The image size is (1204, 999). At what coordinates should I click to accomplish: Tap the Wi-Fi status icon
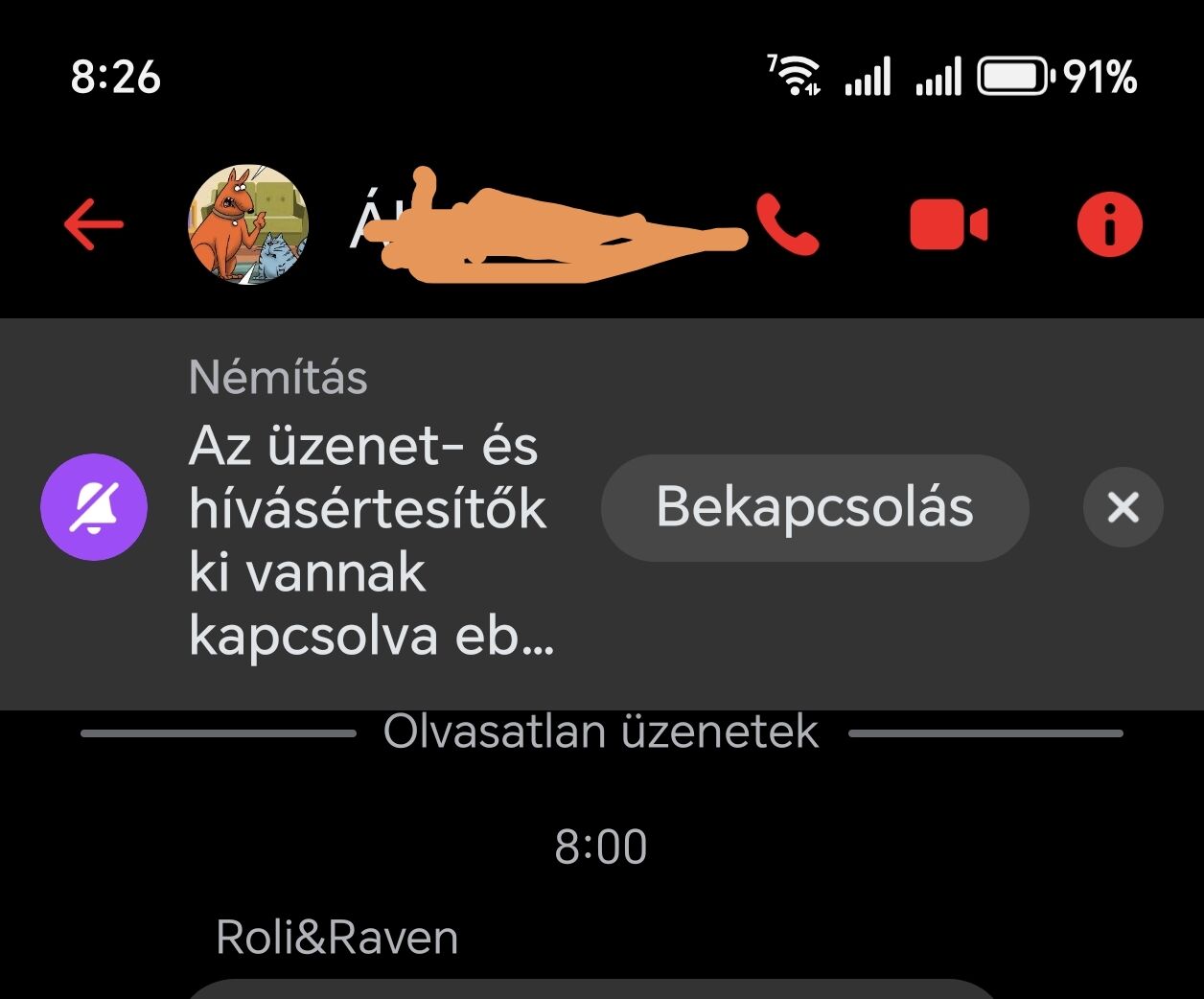click(x=794, y=77)
